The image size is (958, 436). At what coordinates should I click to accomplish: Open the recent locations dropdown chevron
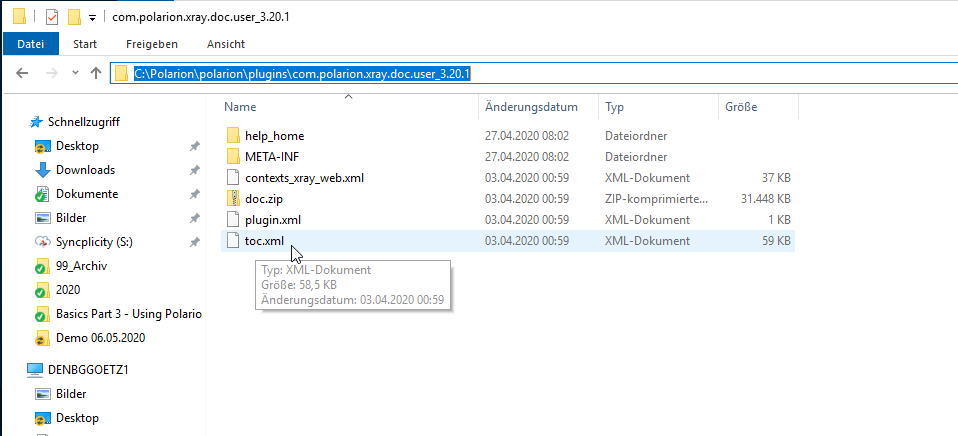point(75,74)
